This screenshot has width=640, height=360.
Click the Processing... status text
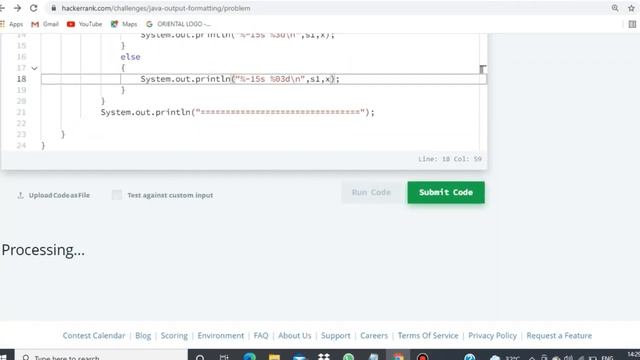coord(43,250)
